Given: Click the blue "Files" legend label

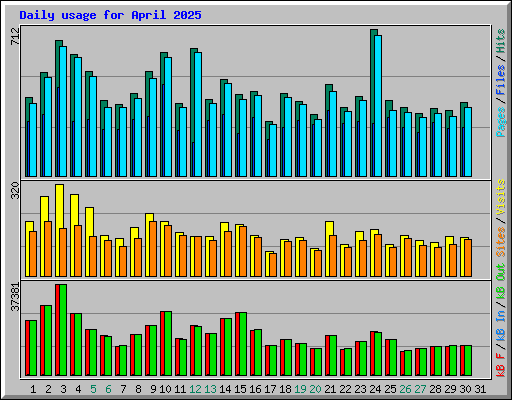Looking at the screenshot, I should 501,80.
